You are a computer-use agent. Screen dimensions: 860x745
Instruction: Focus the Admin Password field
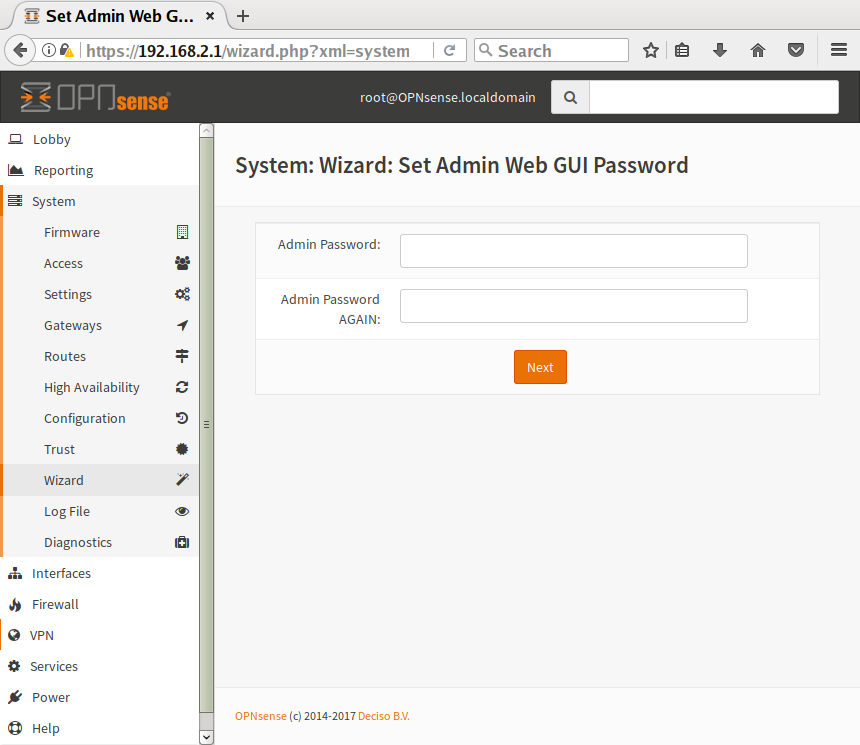(573, 251)
